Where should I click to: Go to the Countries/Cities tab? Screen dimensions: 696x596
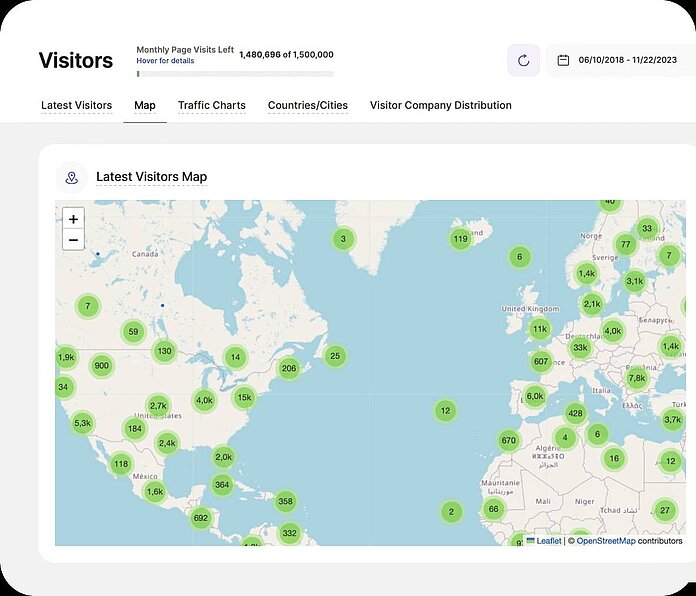(307, 105)
